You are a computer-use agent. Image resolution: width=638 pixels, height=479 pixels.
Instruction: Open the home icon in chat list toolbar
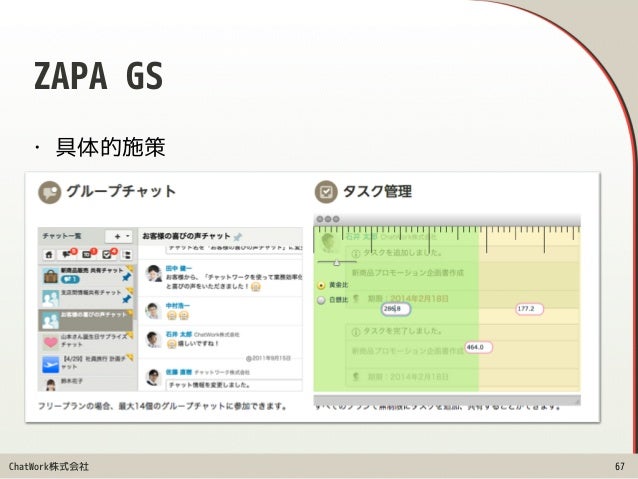pos(49,255)
